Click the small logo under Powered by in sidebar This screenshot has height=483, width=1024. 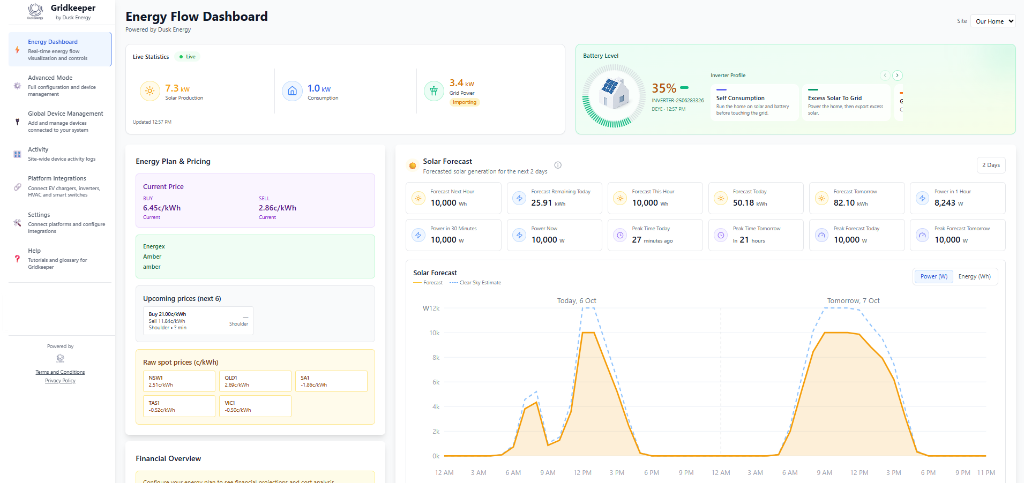coord(60,358)
